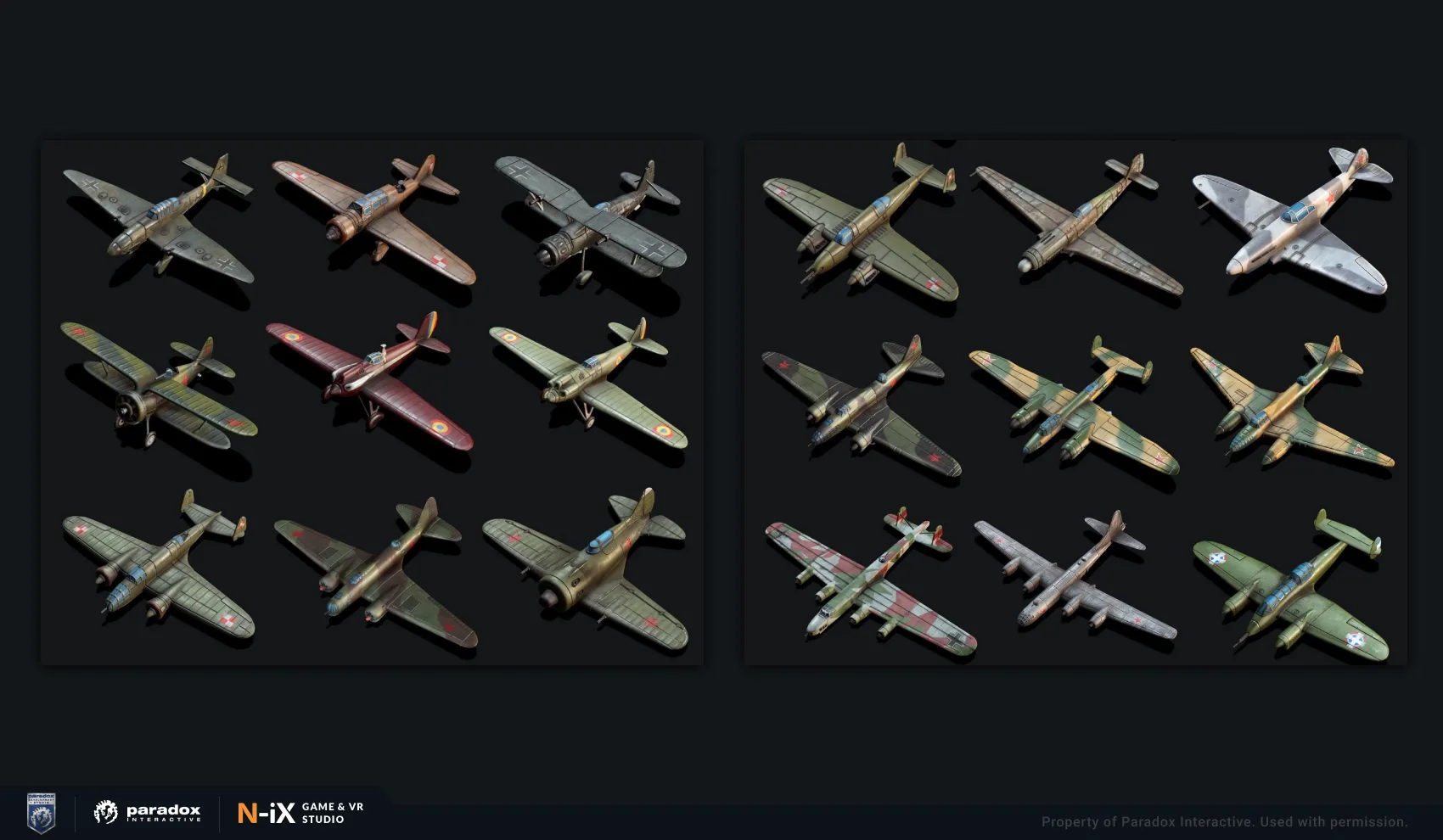Select the dark red Romanian monoplane

tap(369, 380)
